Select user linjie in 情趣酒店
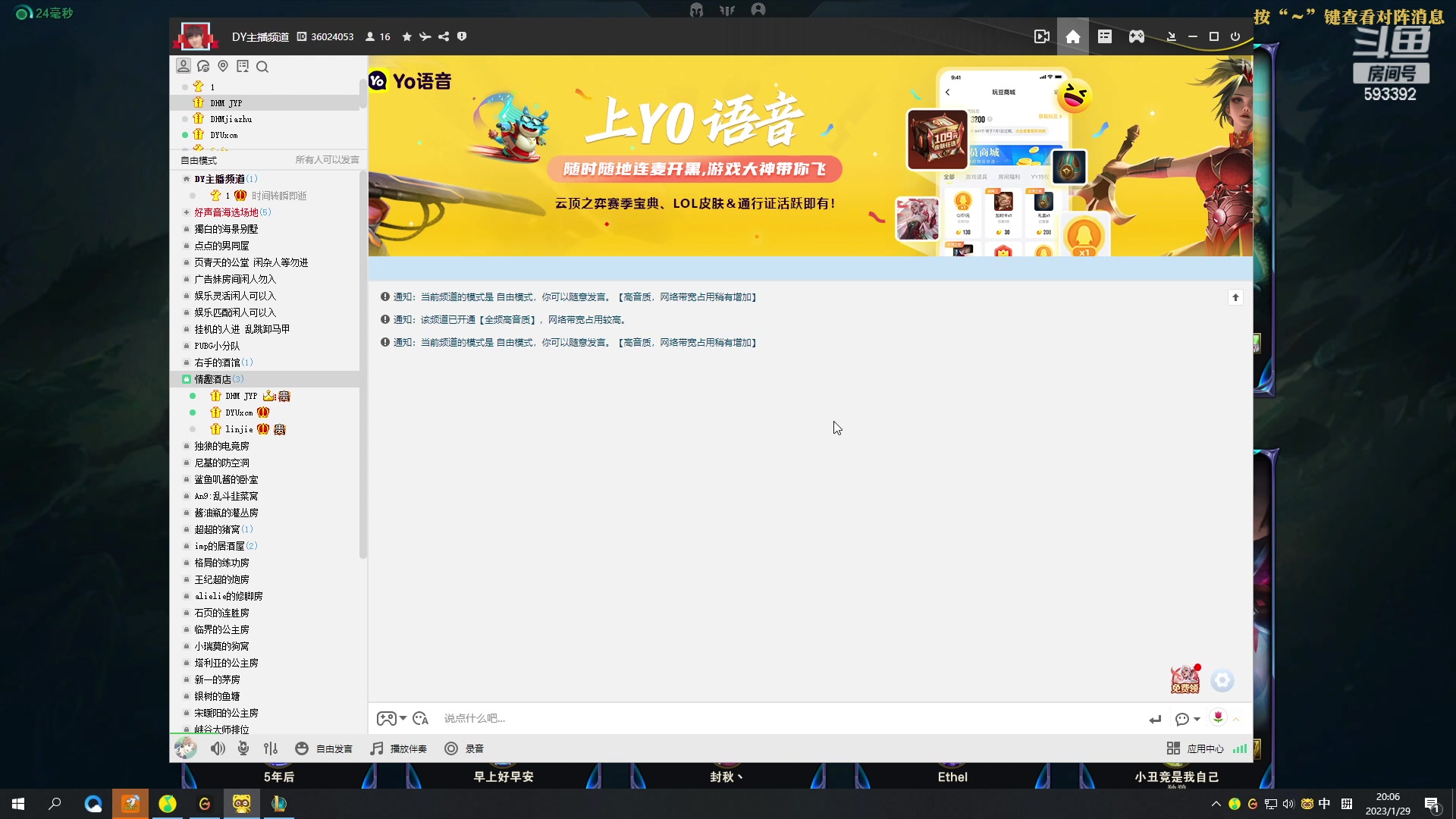Image resolution: width=1456 pixels, height=819 pixels. pos(239,429)
